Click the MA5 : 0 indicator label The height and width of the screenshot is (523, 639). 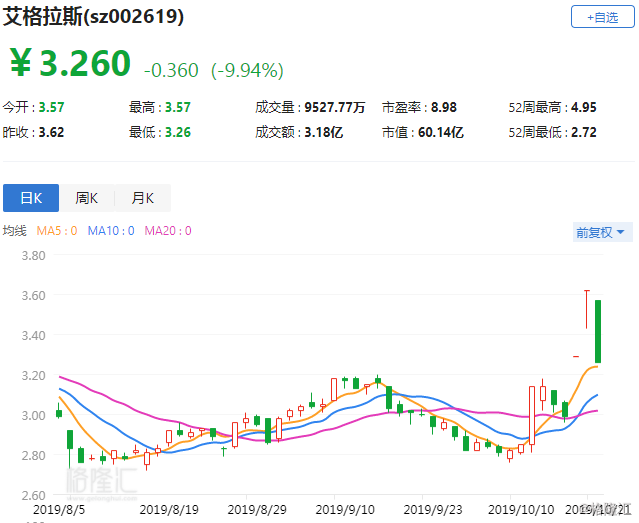tap(57, 231)
